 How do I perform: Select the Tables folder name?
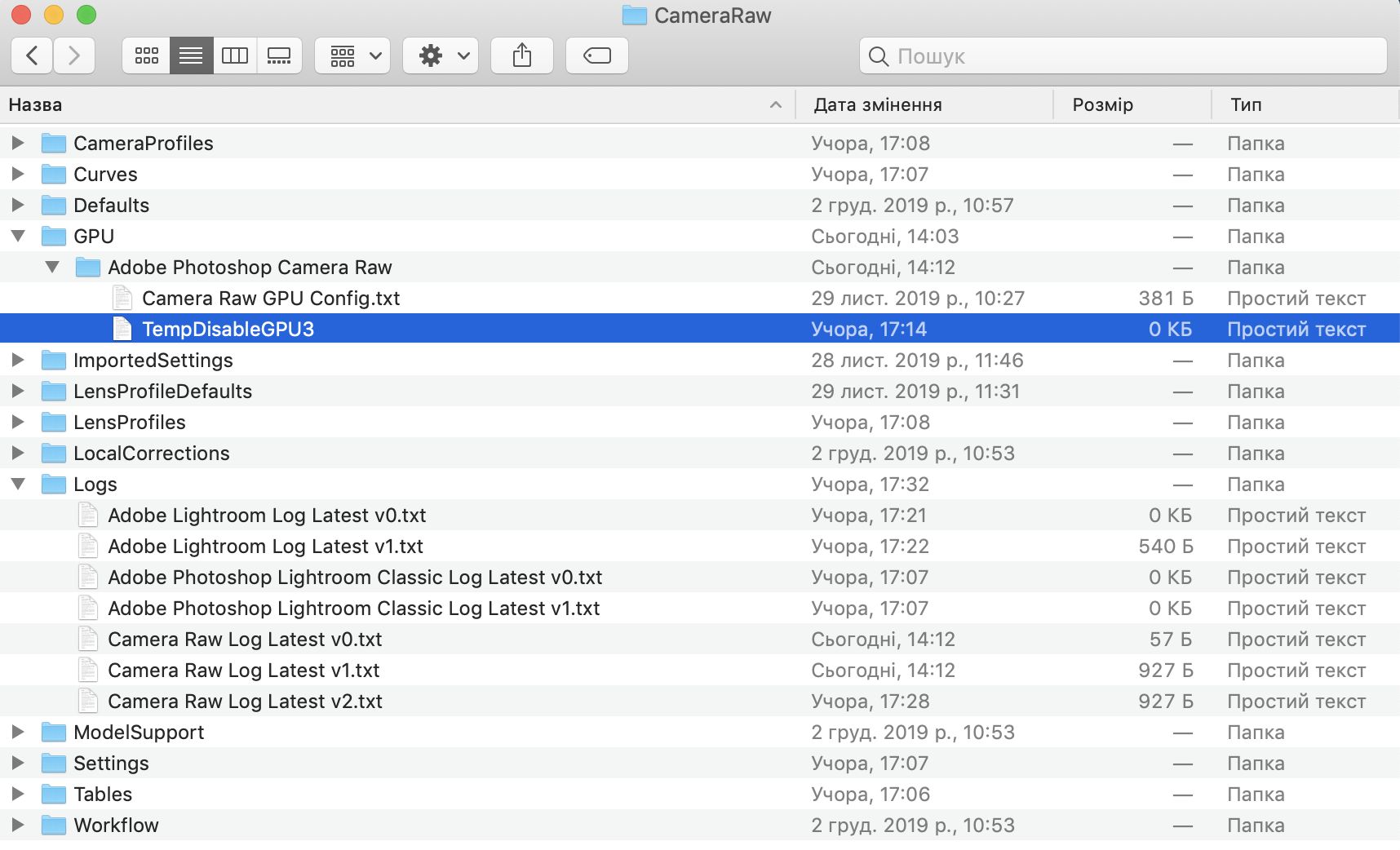[x=103, y=795]
